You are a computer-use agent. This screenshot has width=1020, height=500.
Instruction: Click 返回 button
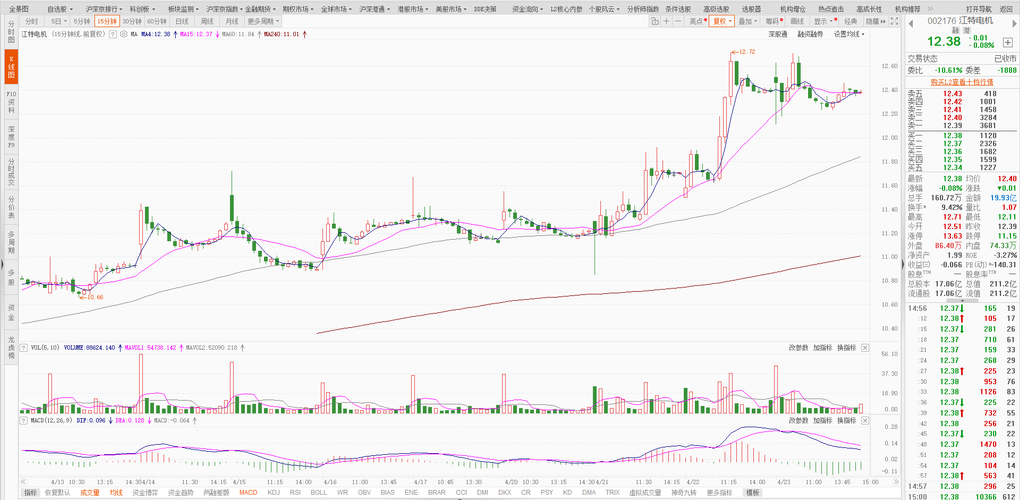[1006, 9]
